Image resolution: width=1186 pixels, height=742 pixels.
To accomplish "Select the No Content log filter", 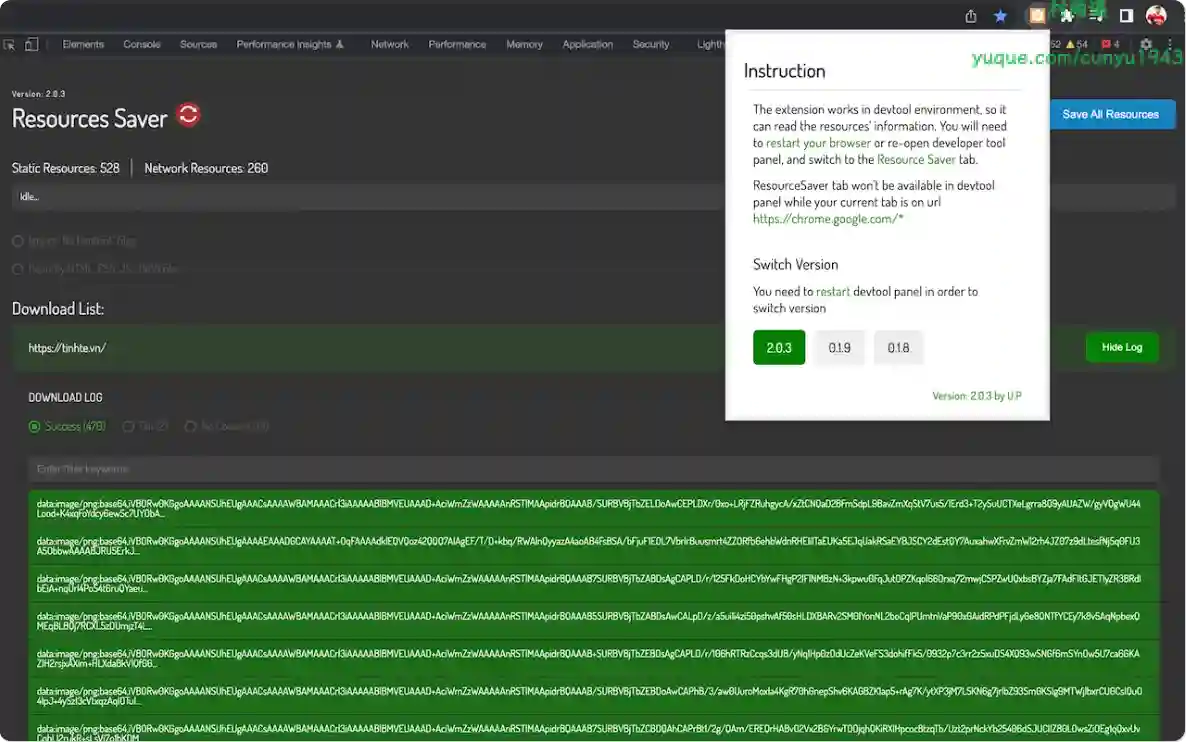I will 190,427.
